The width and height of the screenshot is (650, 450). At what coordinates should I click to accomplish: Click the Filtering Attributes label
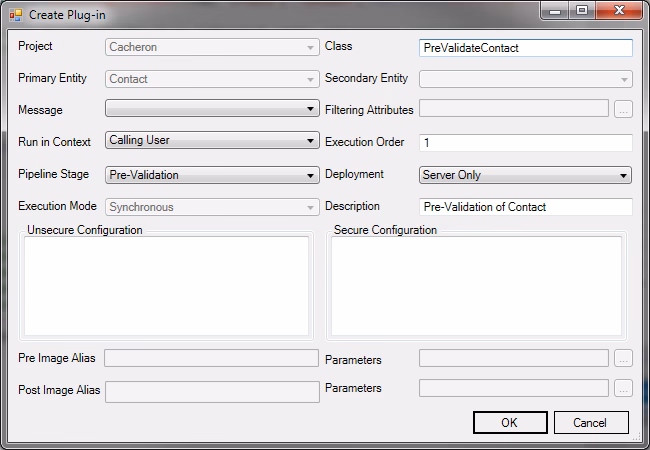[x=369, y=110]
